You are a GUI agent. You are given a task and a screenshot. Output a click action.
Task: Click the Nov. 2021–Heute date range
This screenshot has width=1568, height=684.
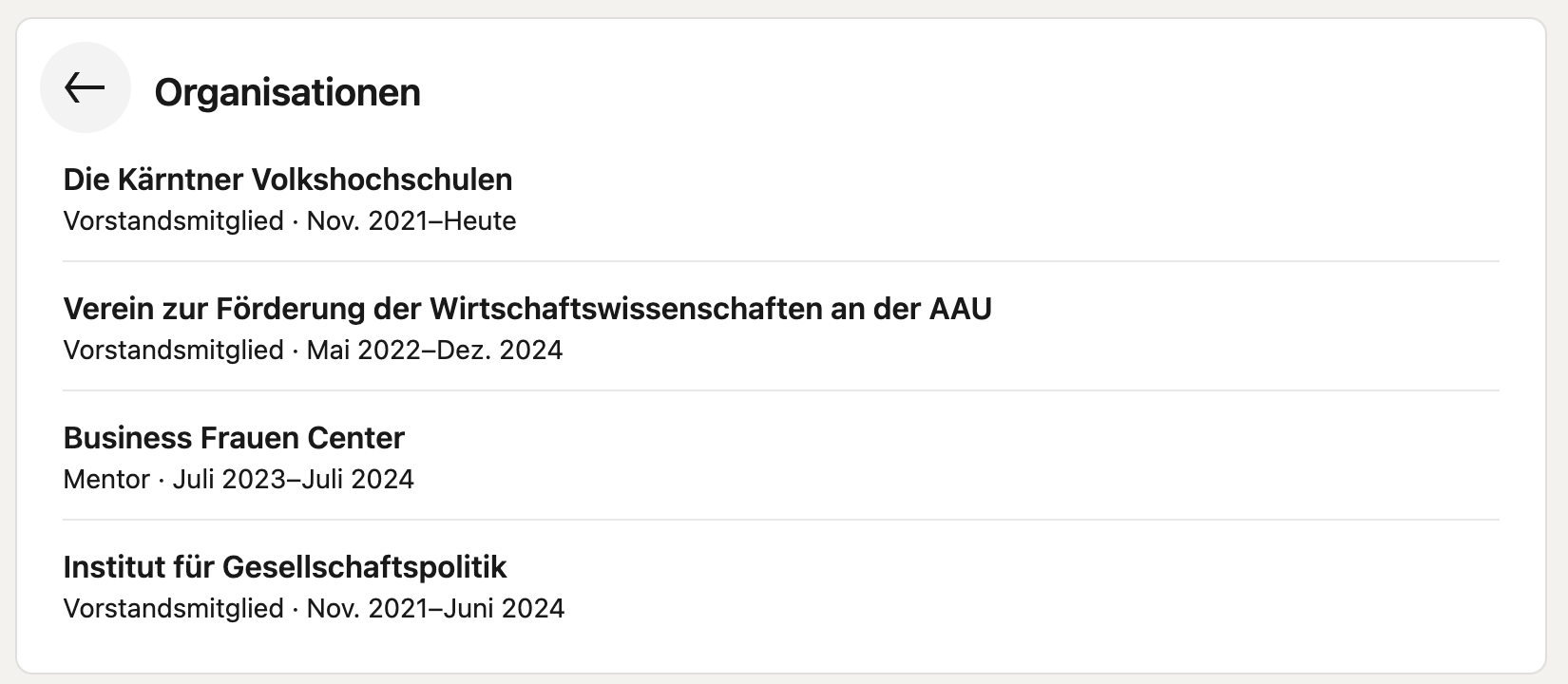(411, 221)
